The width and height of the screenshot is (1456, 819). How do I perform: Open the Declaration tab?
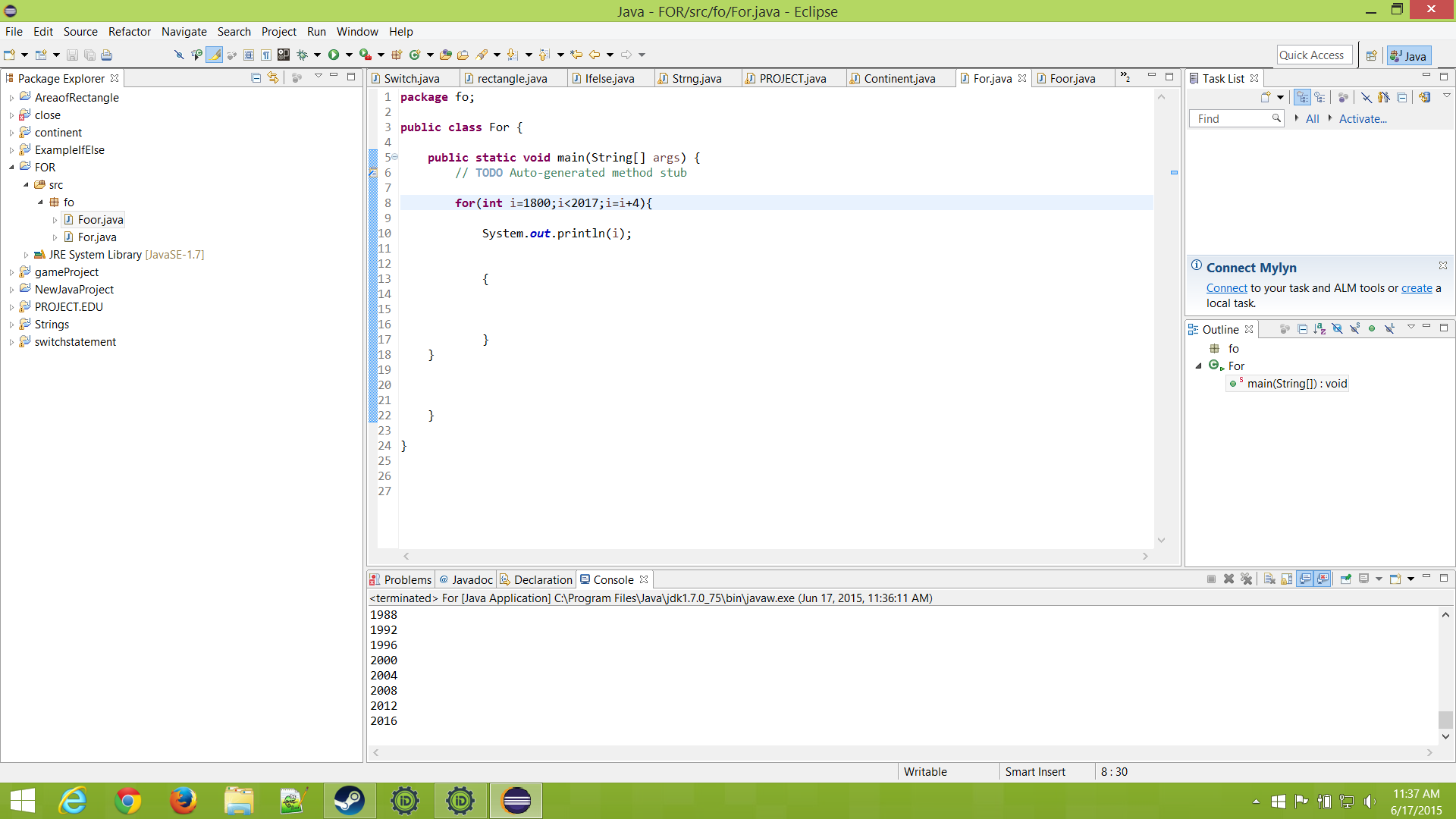pos(537,579)
